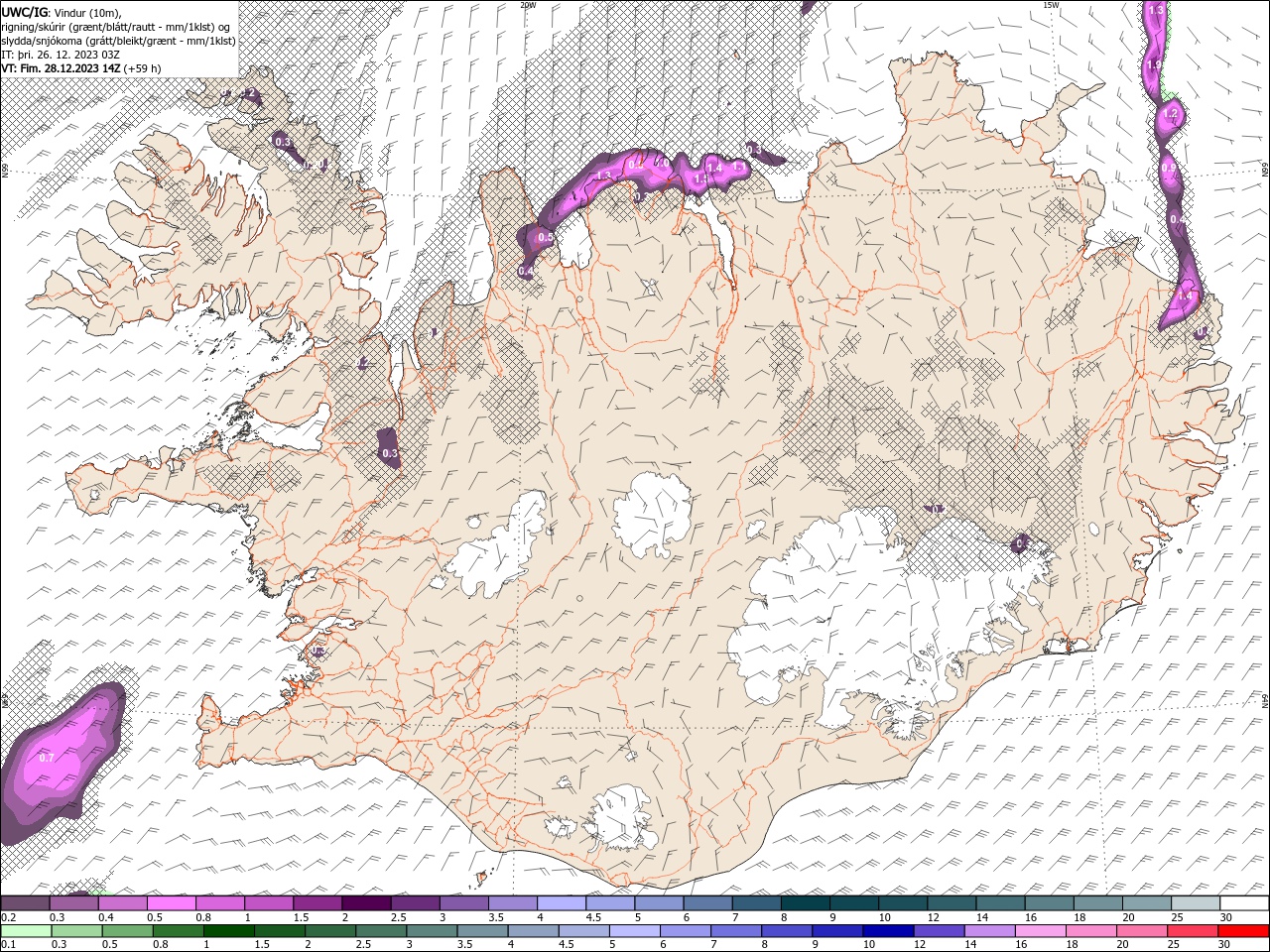Select the darkest green swatch labeled 1 in rain legend
Viewport: 1270px width, 952px height.
click(x=229, y=931)
